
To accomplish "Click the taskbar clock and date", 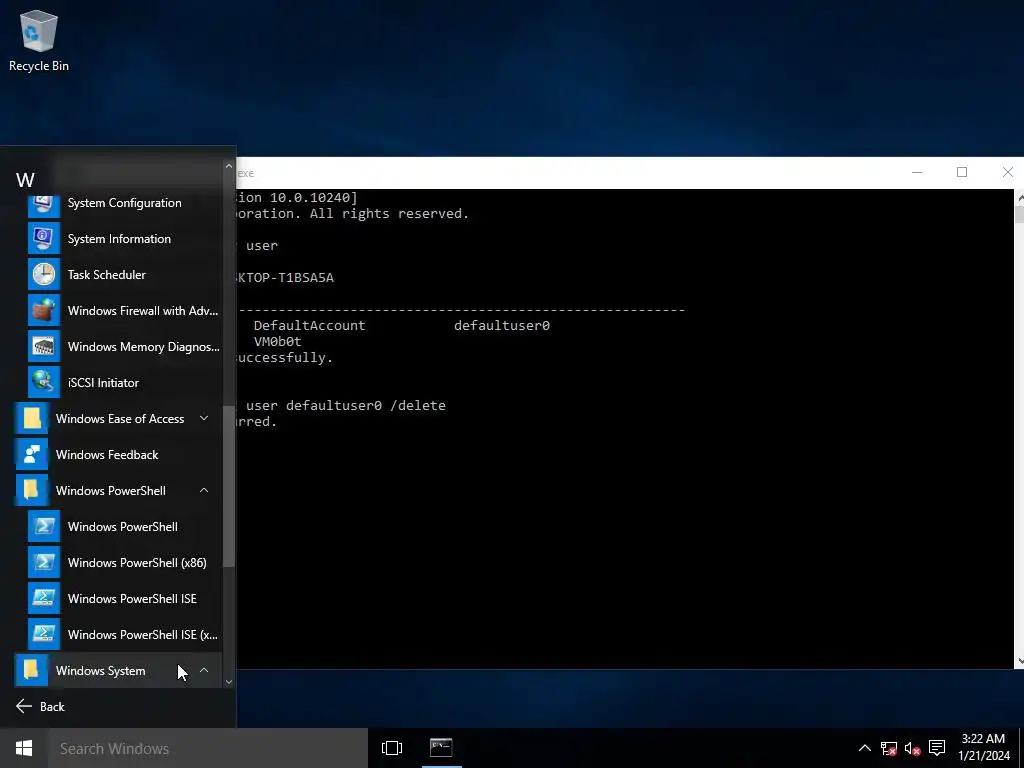I will [x=984, y=748].
